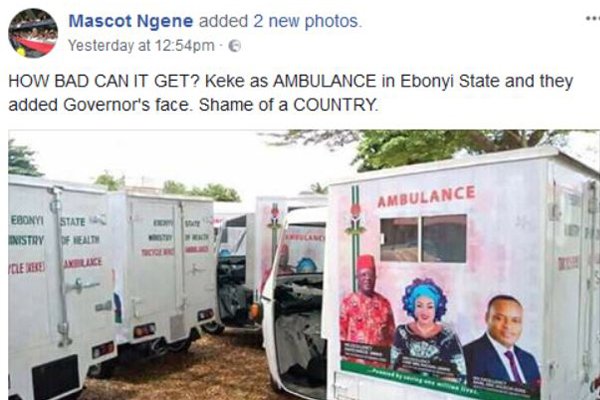The height and width of the screenshot is (400, 600).
Task: Click the suited man with purple tie portrait
Action: point(502,343)
